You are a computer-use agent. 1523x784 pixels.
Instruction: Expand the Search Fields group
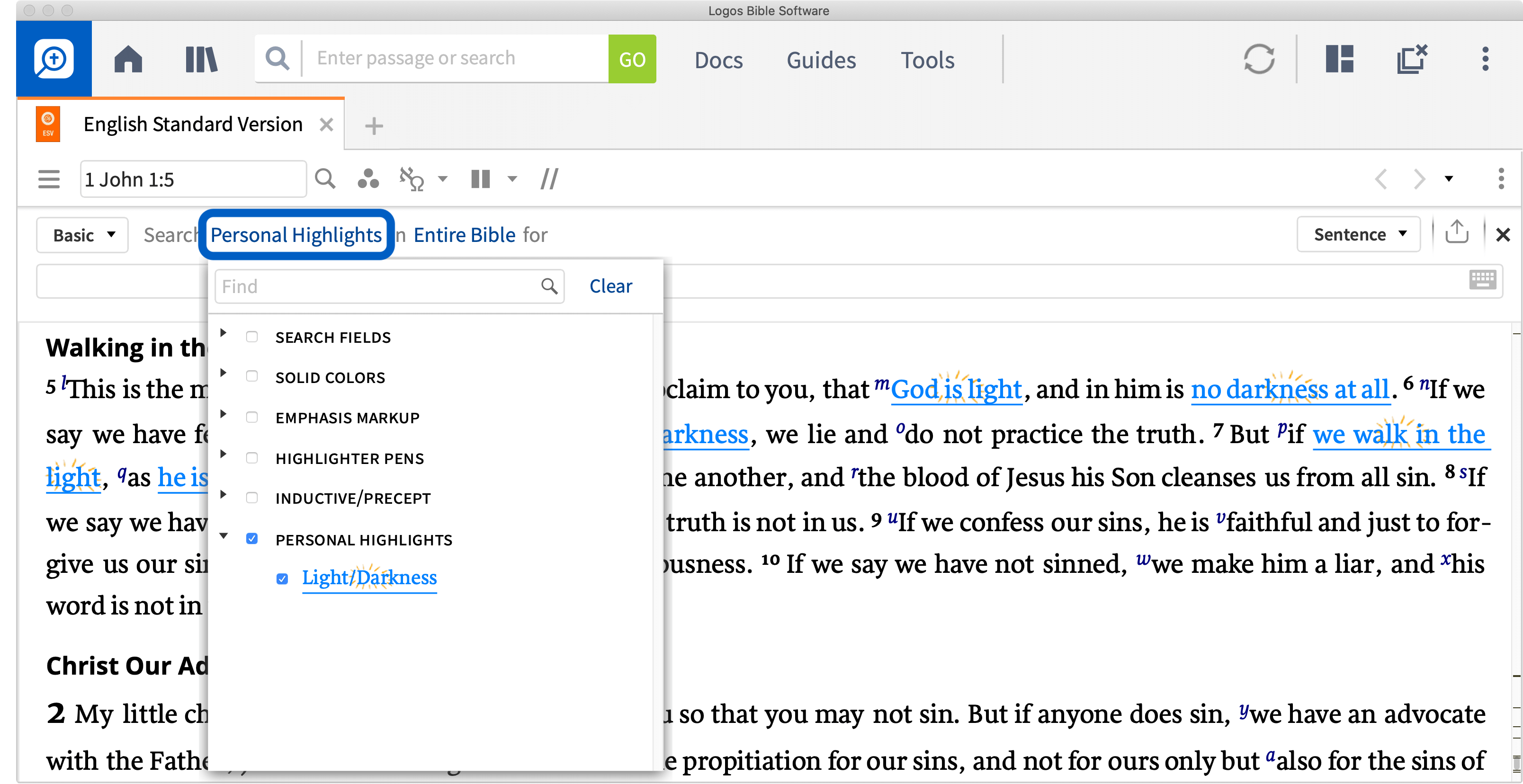coord(224,333)
